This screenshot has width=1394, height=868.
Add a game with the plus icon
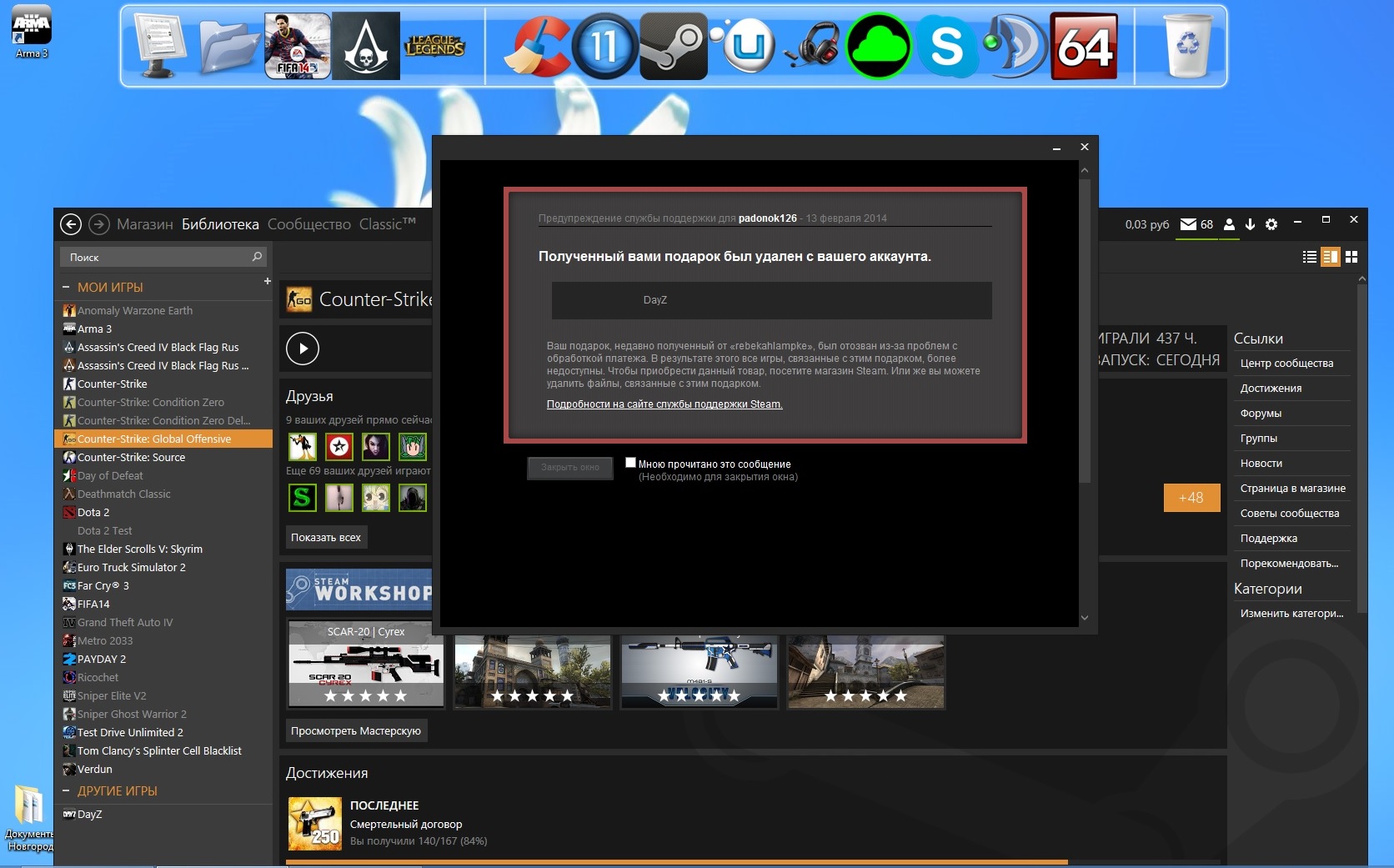pyautogui.click(x=268, y=281)
